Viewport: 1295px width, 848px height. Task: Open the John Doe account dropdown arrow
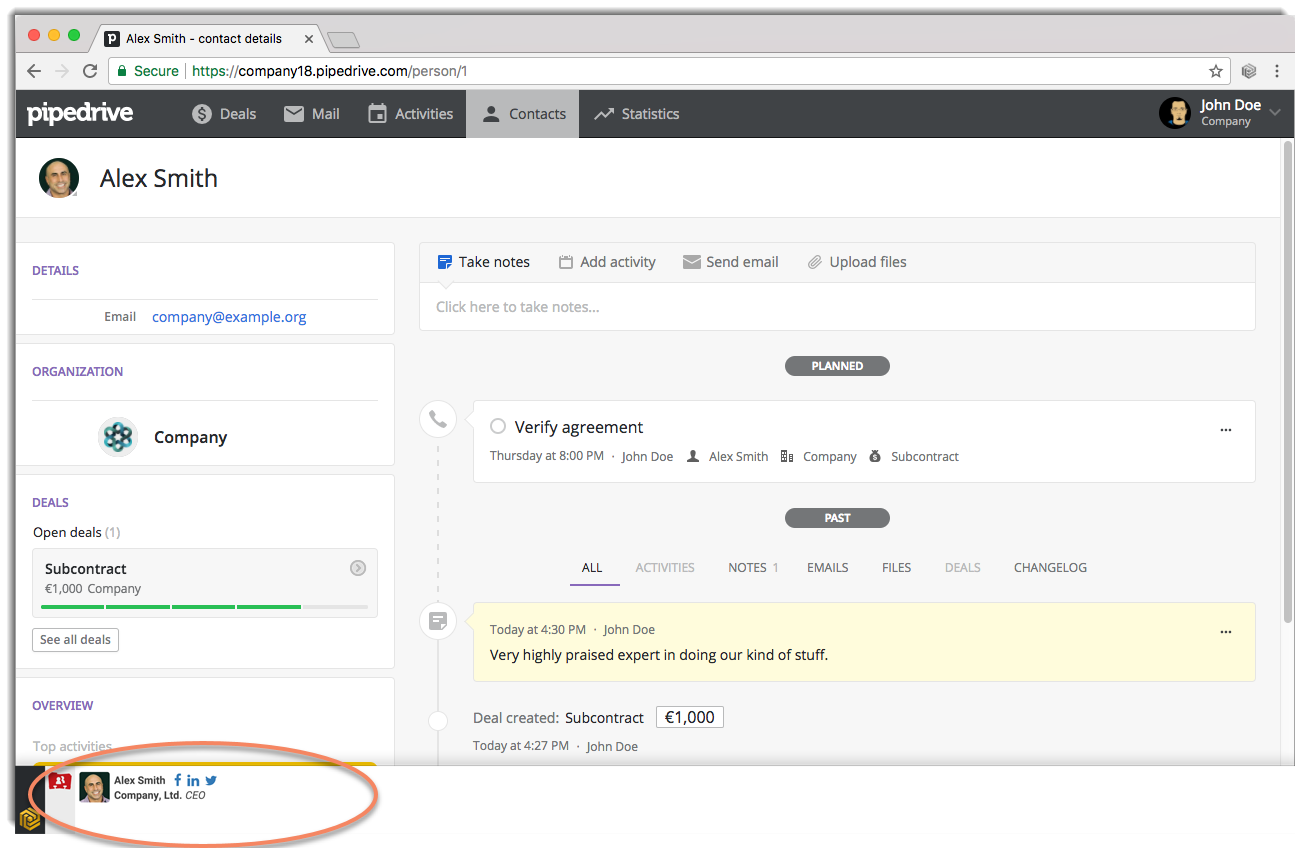(x=1275, y=113)
